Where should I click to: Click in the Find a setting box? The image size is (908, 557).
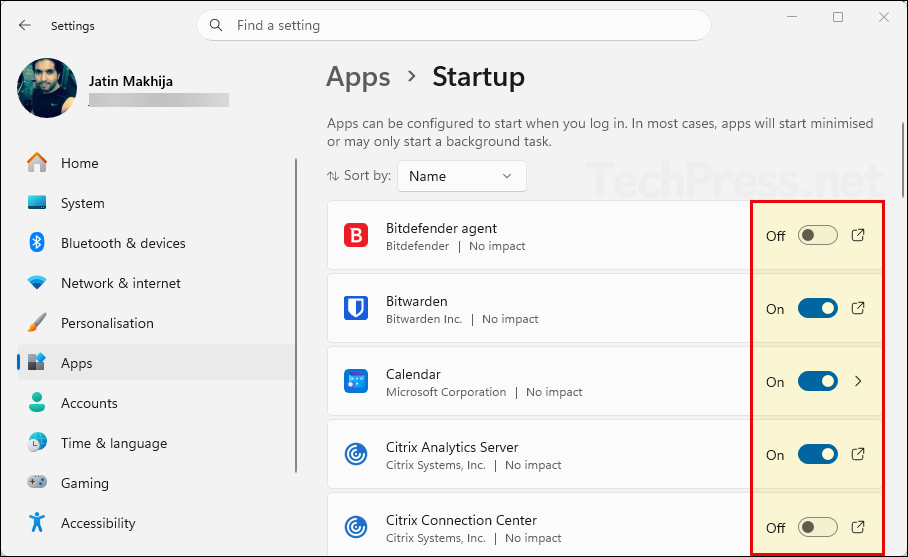click(x=453, y=25)
